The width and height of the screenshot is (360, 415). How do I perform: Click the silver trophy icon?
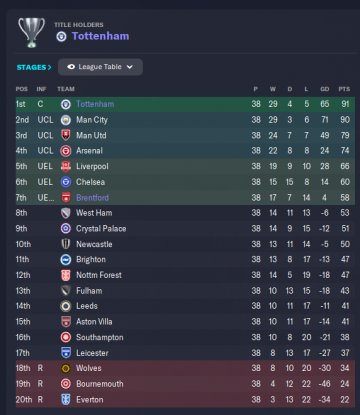[31, 32]
